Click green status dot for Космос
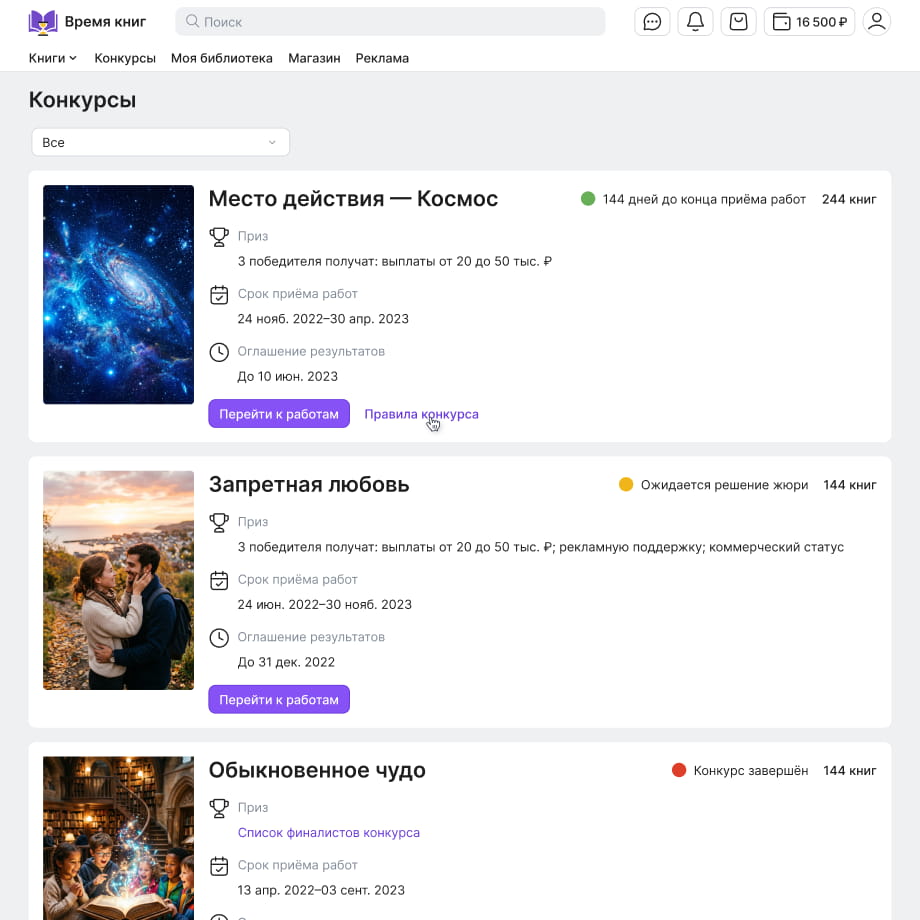The width and height of the screenshot is (920, 920). coord(588,199)
